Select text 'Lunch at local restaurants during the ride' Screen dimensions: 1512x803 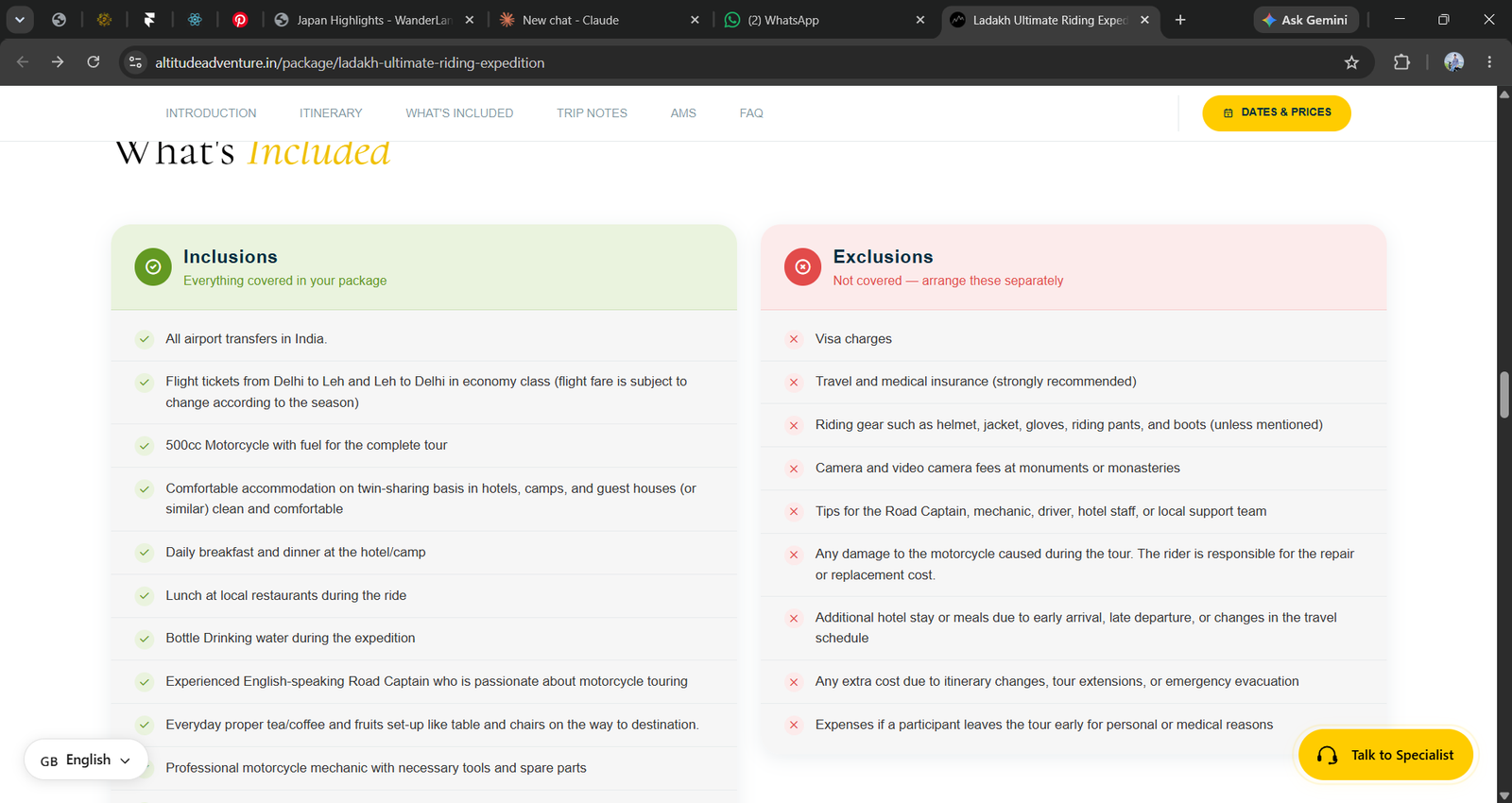click(286, 595)
